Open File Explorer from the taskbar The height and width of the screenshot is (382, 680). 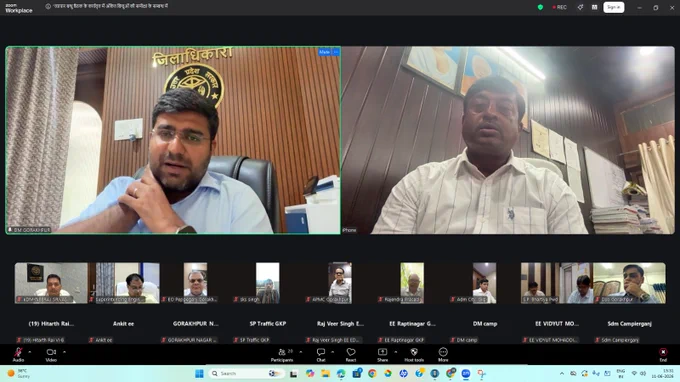(x=325, y=373)
